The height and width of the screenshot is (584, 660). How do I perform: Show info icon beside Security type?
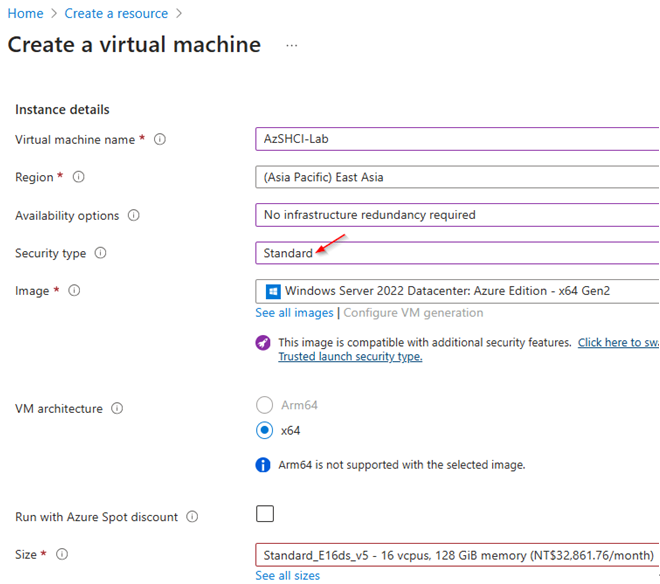(100, 253)
